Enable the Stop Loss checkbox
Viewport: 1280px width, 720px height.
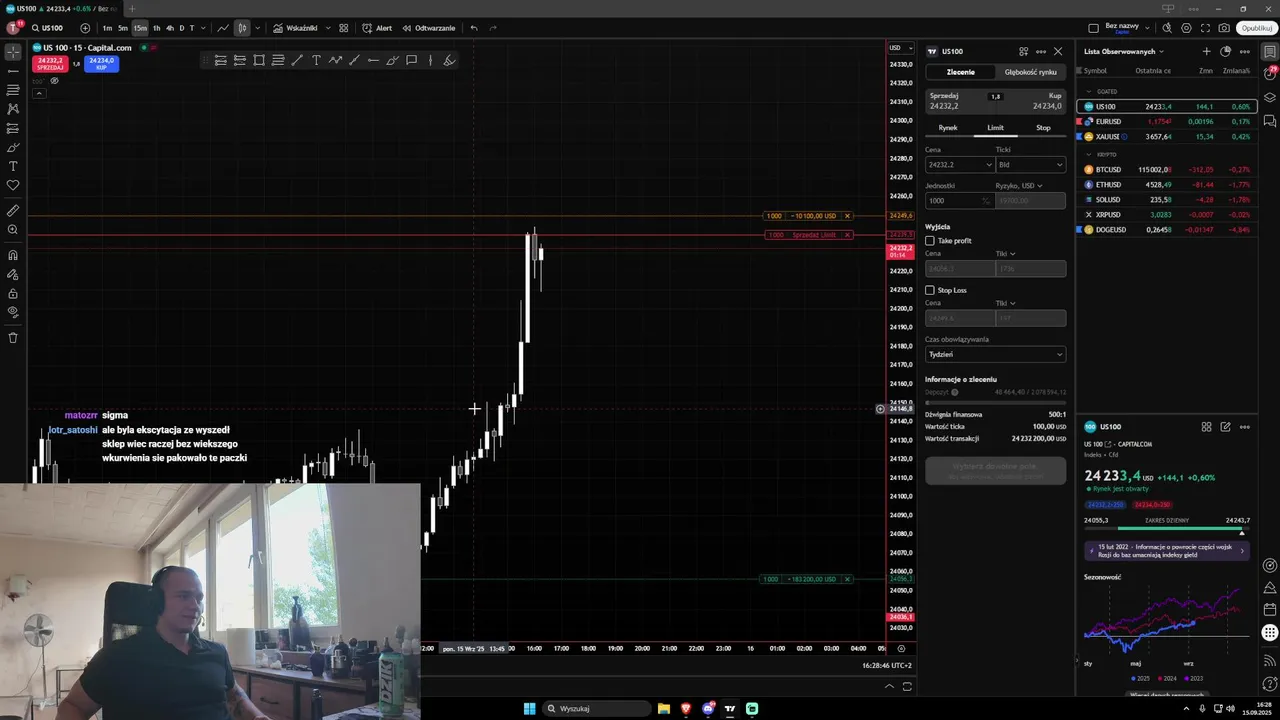coord(930,290)
